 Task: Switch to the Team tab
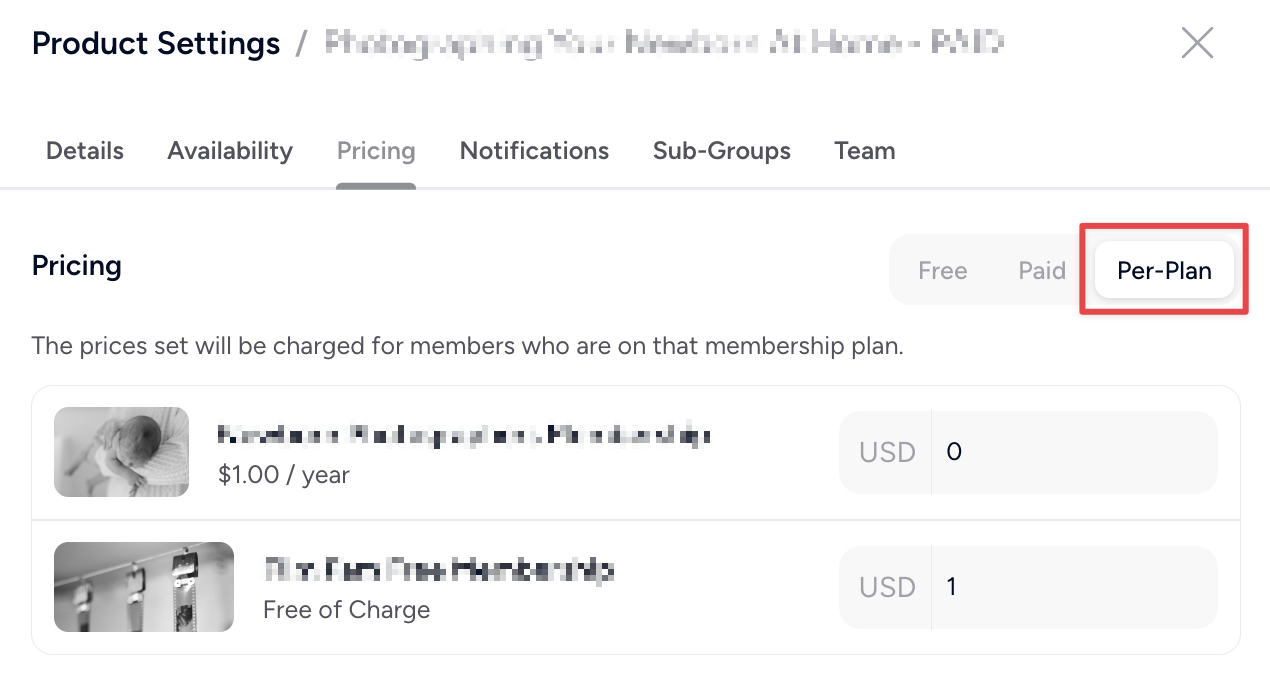865,151
